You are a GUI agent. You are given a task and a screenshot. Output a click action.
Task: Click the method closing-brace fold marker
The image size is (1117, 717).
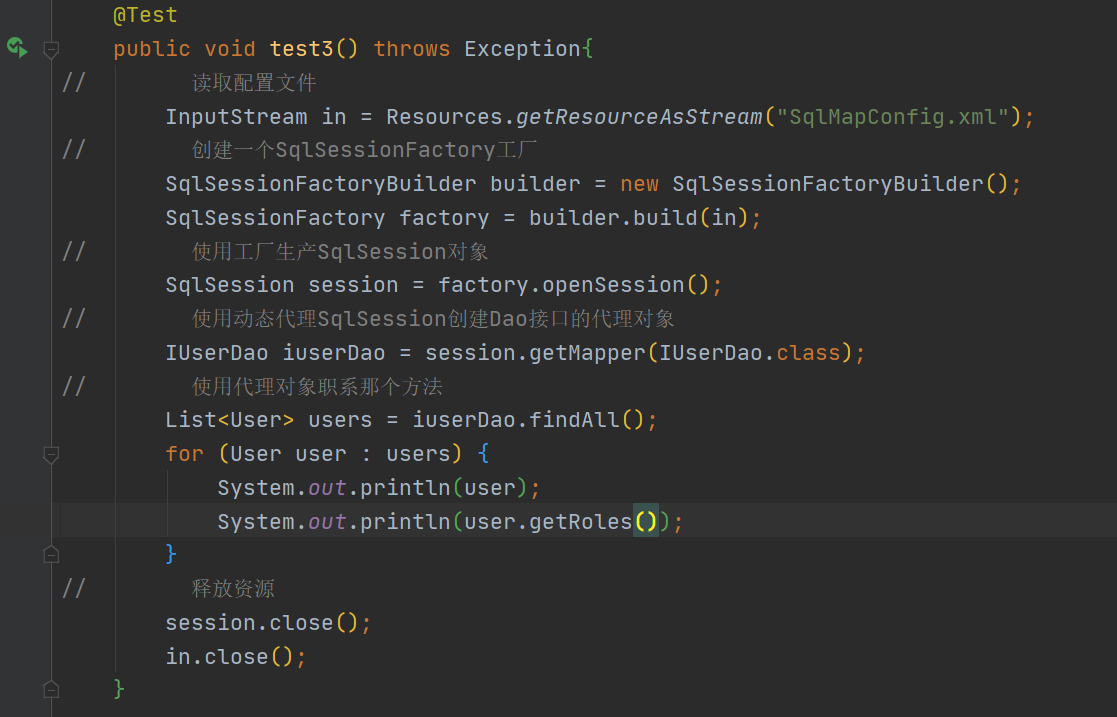pyautogui.click(x=51, y=689)
